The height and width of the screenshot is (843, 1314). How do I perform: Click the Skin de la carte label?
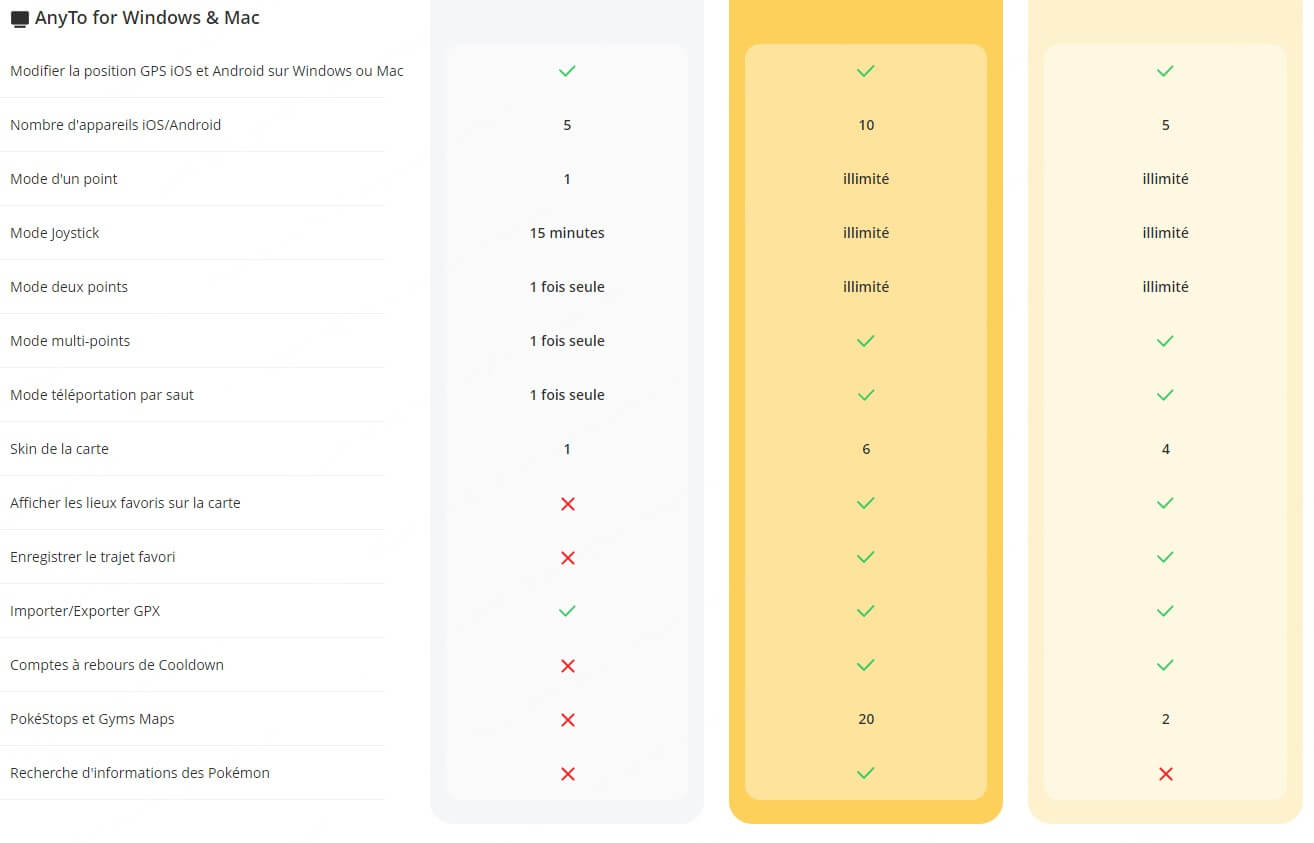point(59,449)
